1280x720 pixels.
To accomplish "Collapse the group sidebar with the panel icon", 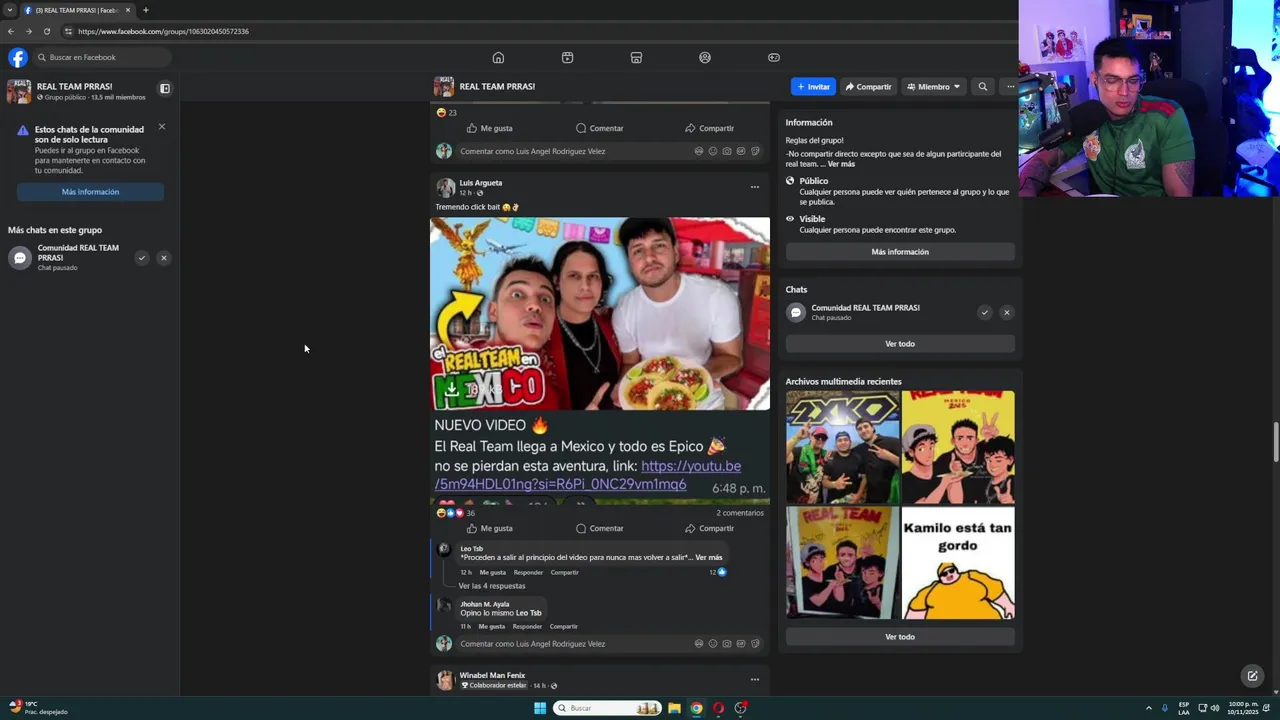I will [165, 88].
